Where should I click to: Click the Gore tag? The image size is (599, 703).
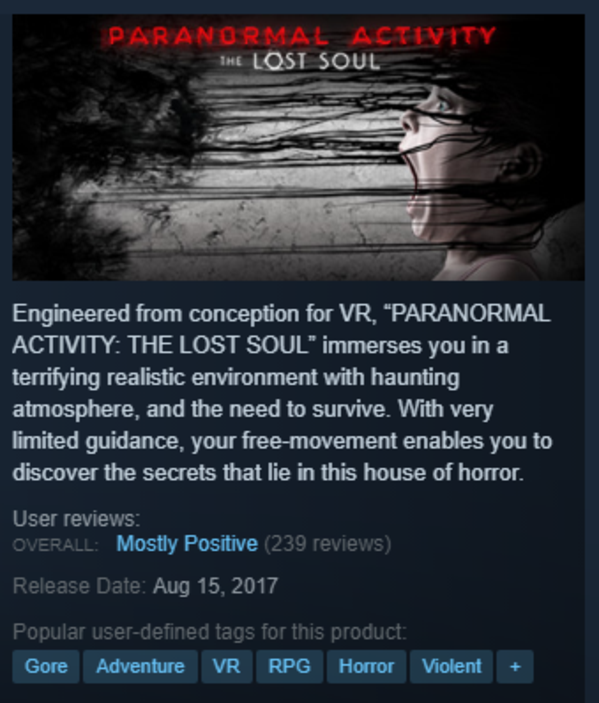point(46,666)
